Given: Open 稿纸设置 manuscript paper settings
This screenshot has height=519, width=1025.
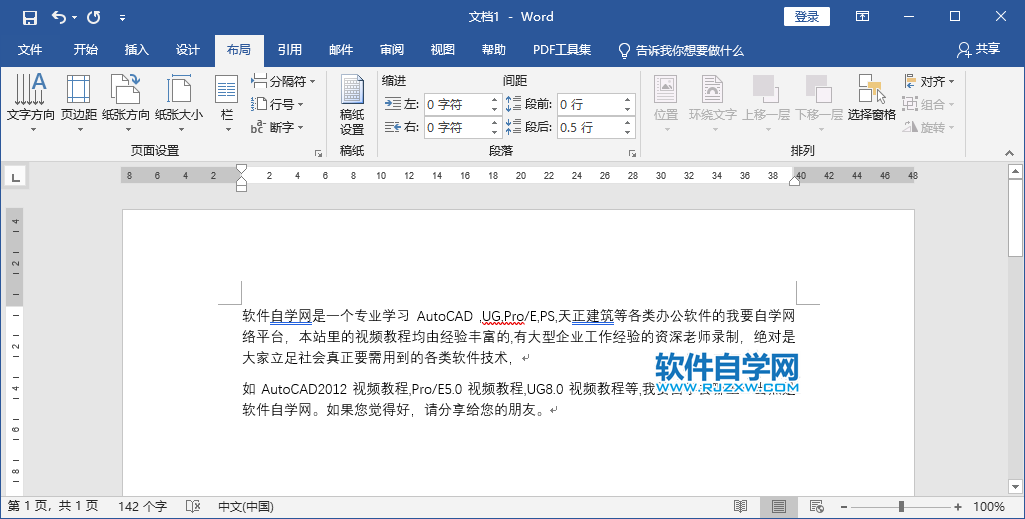Looking at the screenshot, I should tap(352, 105).
